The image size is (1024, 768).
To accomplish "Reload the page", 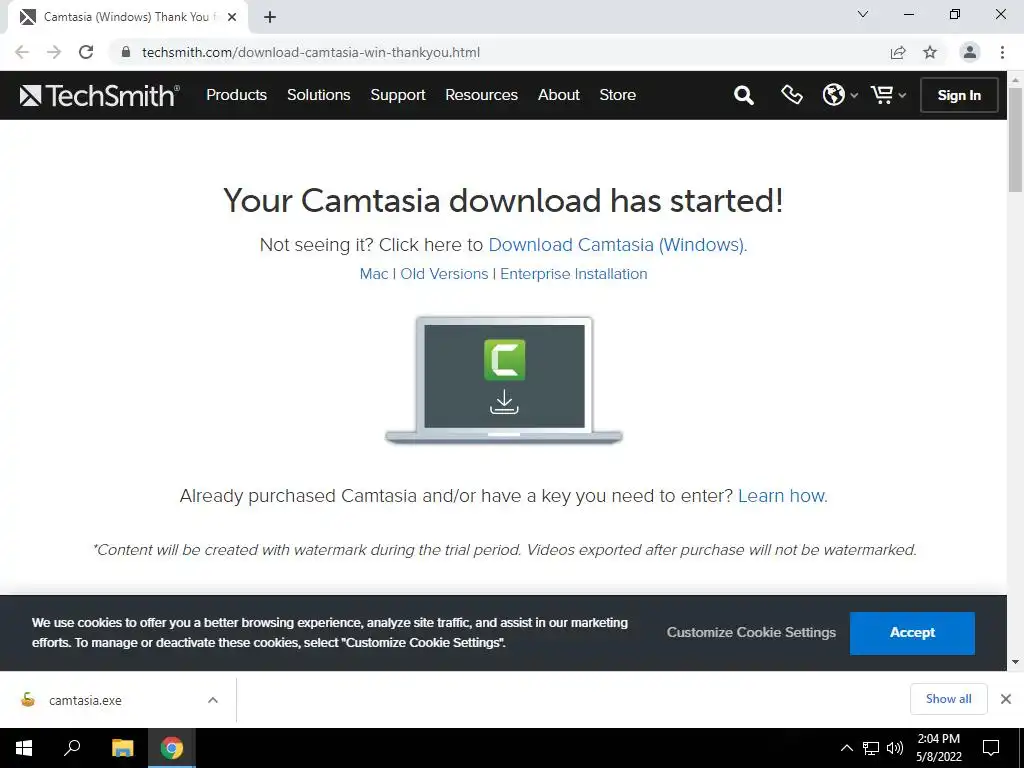I will [x=86, y=52].
